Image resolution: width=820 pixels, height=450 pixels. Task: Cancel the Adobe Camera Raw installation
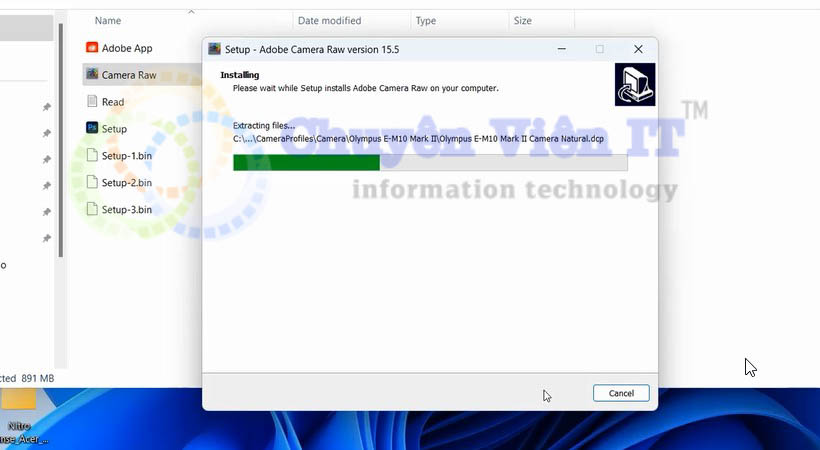click(621, 394)
